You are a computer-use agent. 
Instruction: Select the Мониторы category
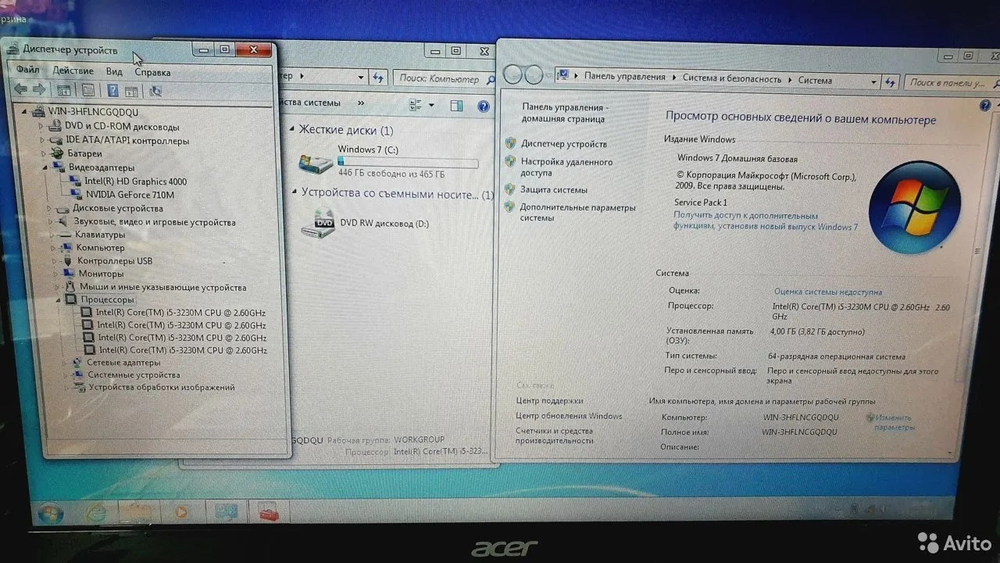[x=101, y=274]
